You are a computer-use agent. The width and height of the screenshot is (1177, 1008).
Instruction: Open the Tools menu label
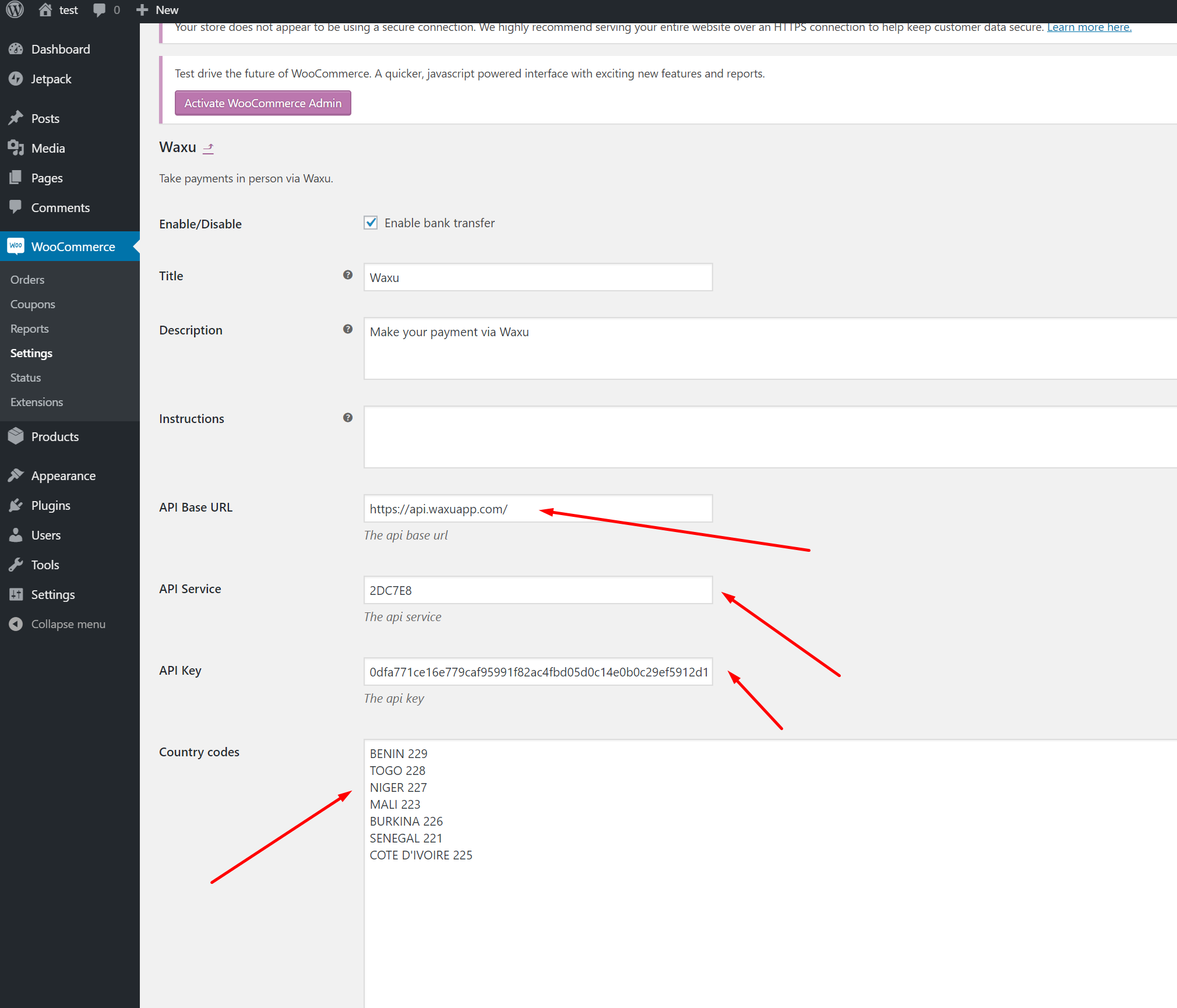tap(45, 565)
